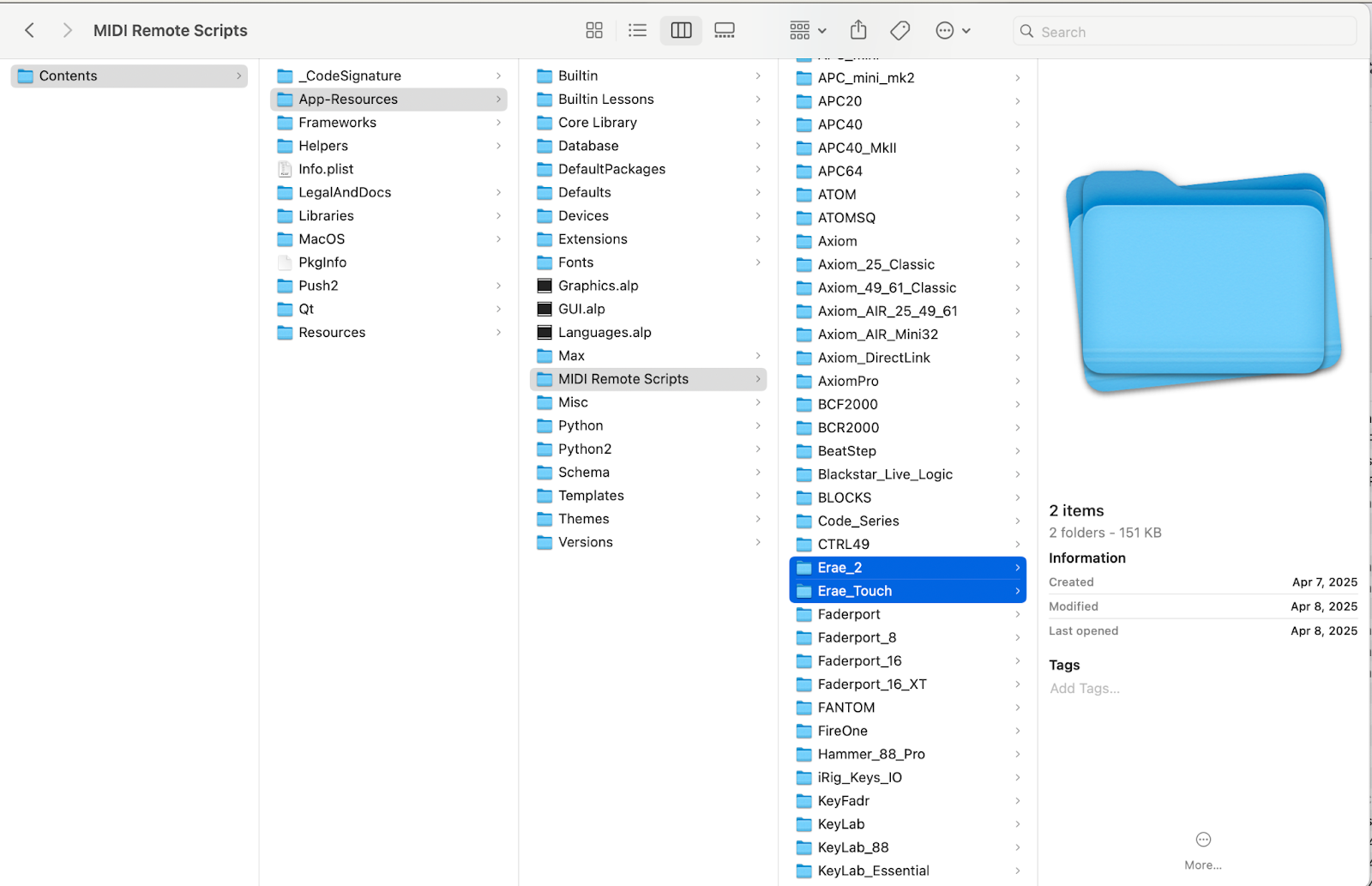Go back with the back arrow
Screen dimensions: 1372x886
[29, 31]
